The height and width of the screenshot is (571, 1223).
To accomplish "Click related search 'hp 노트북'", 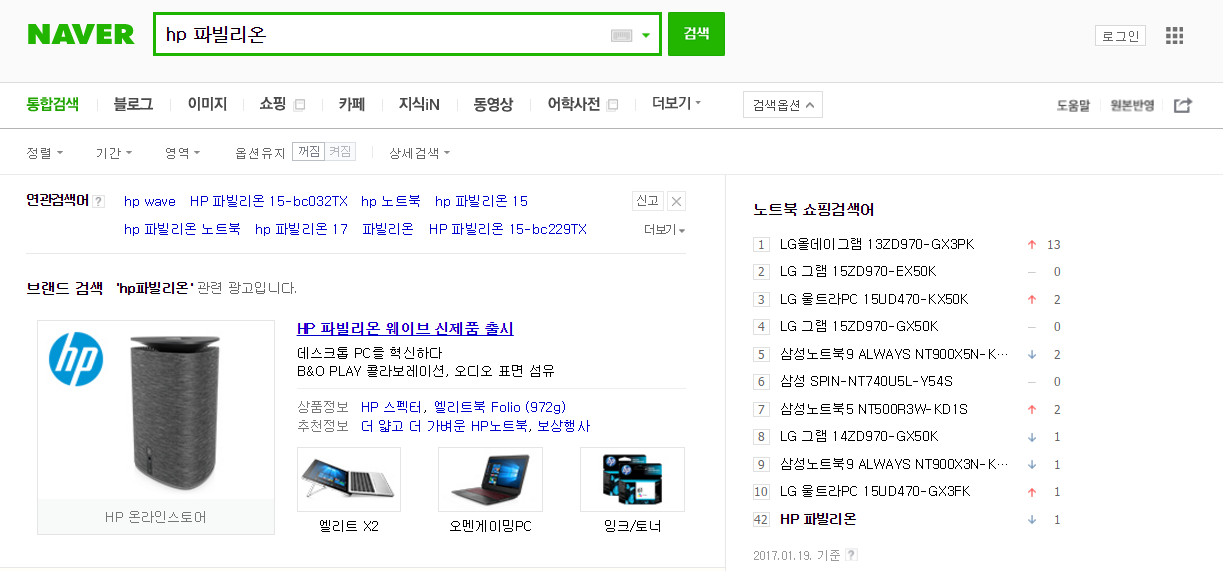I will pos(391,201).
